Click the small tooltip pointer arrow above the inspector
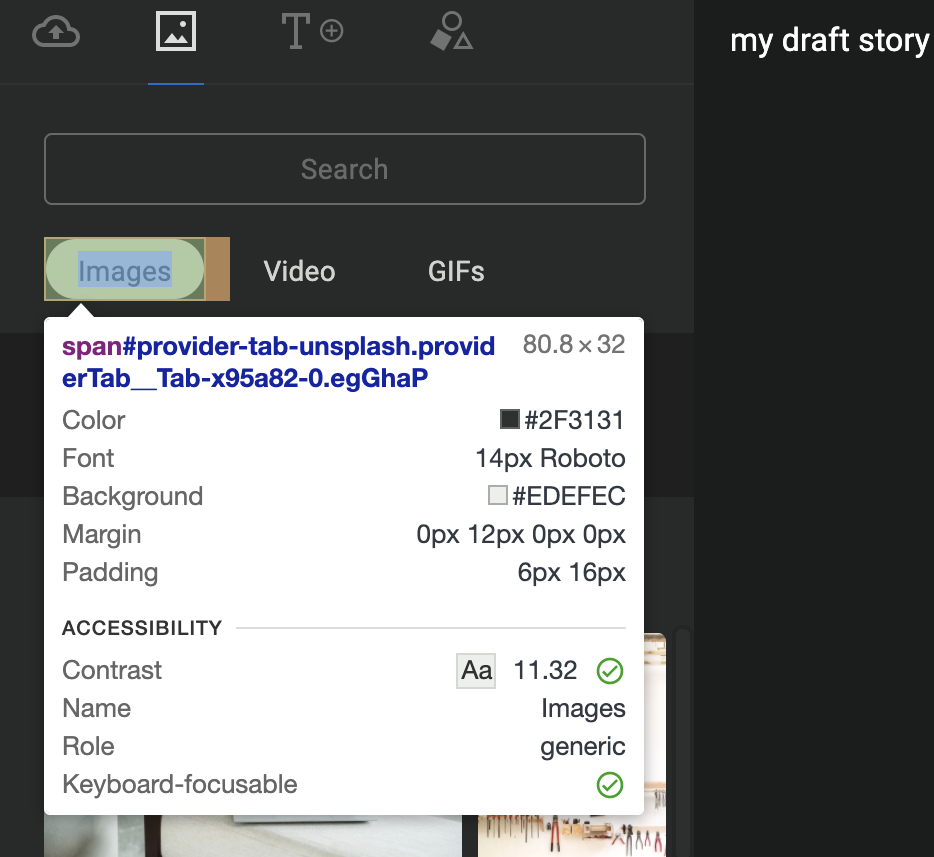Viewport: 934px width, 857px height. pos(80,312)
